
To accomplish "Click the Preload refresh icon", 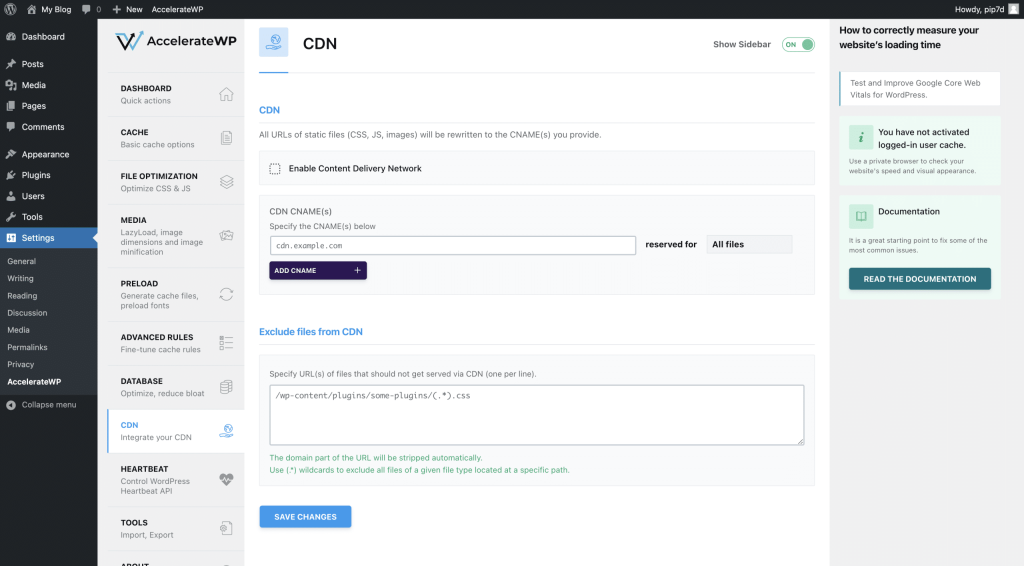I will [226, 294].
